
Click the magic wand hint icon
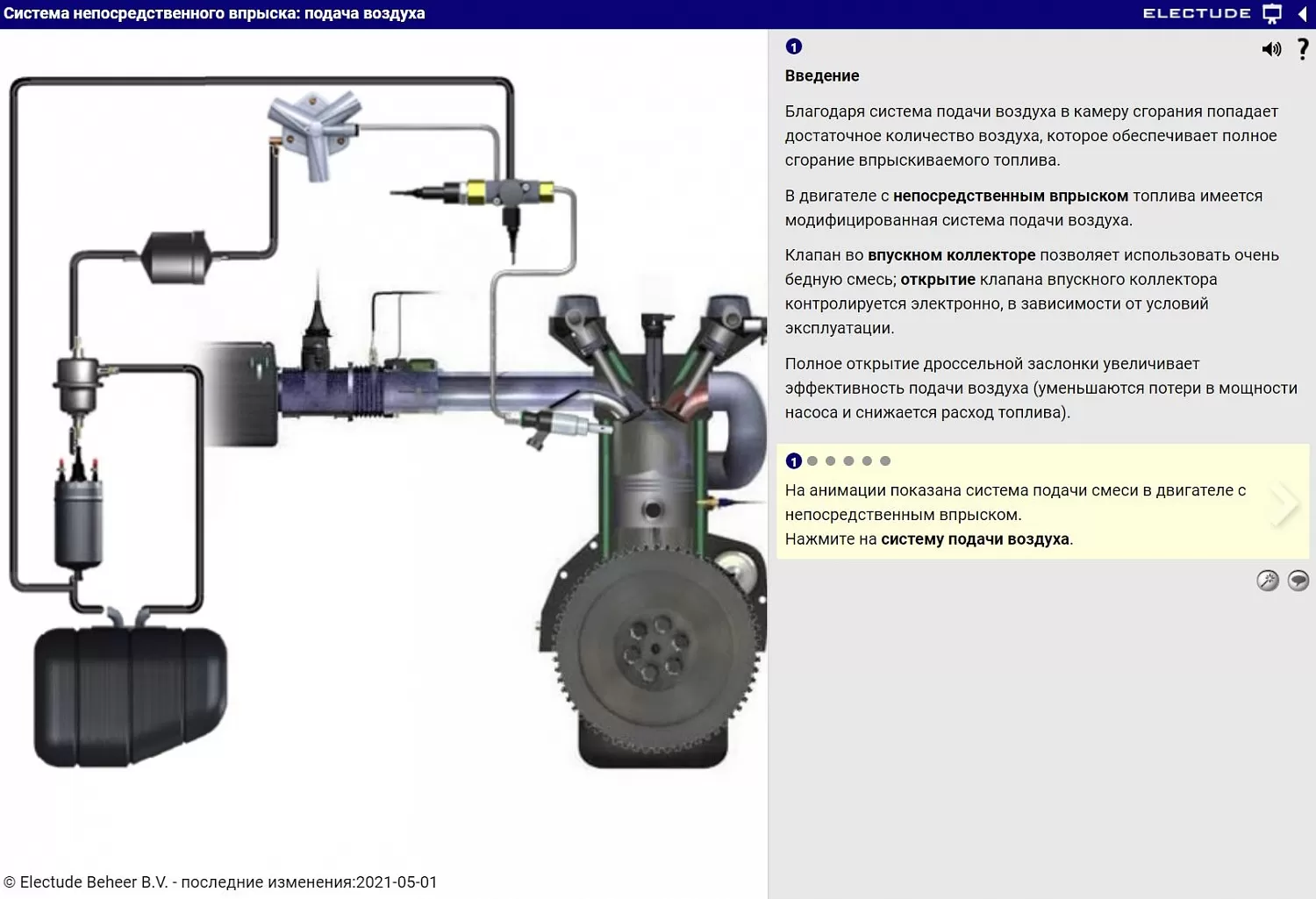click(1268, 581)
